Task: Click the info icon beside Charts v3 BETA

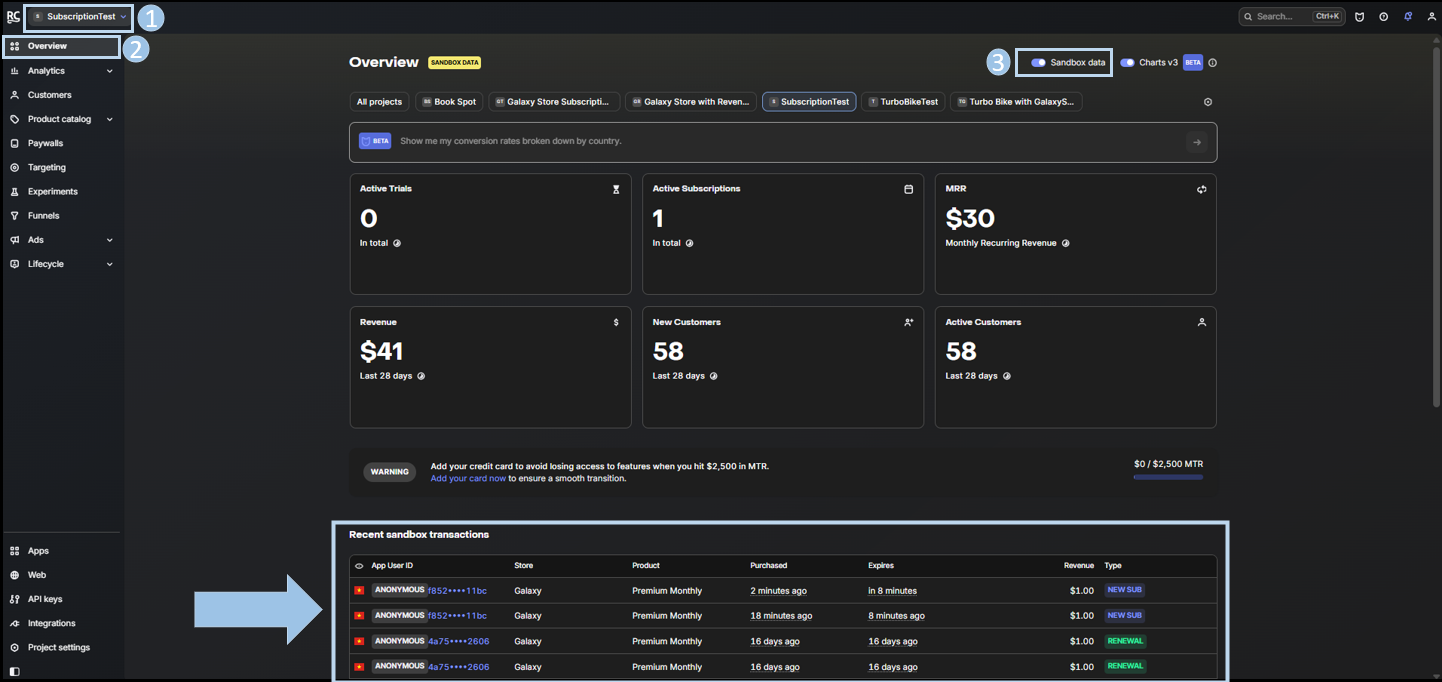Action: (x=1212, y=62)
